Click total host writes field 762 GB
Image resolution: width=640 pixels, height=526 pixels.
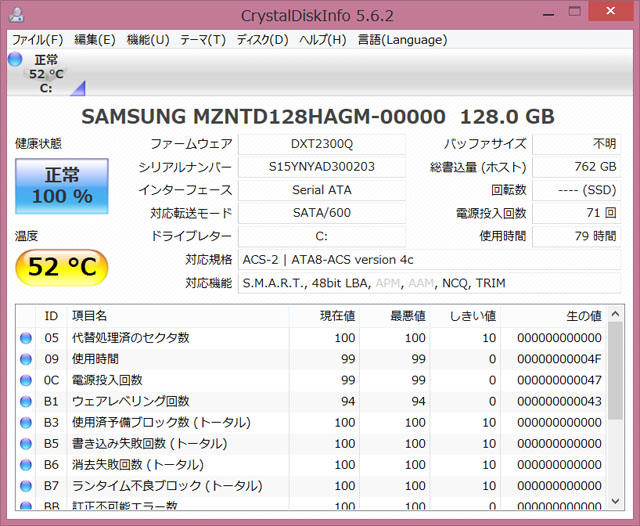[577, 167]
